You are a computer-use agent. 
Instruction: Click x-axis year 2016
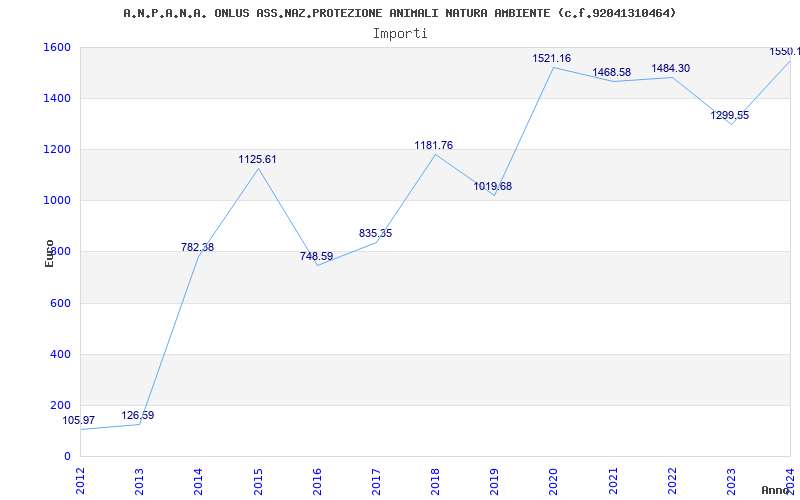click(317, 481)
